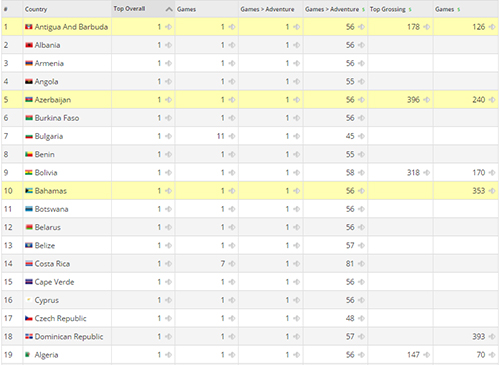500x365 pixels.
Task: Click arrow icon next to Bahamas 353 value
Action: coord(492,191)
